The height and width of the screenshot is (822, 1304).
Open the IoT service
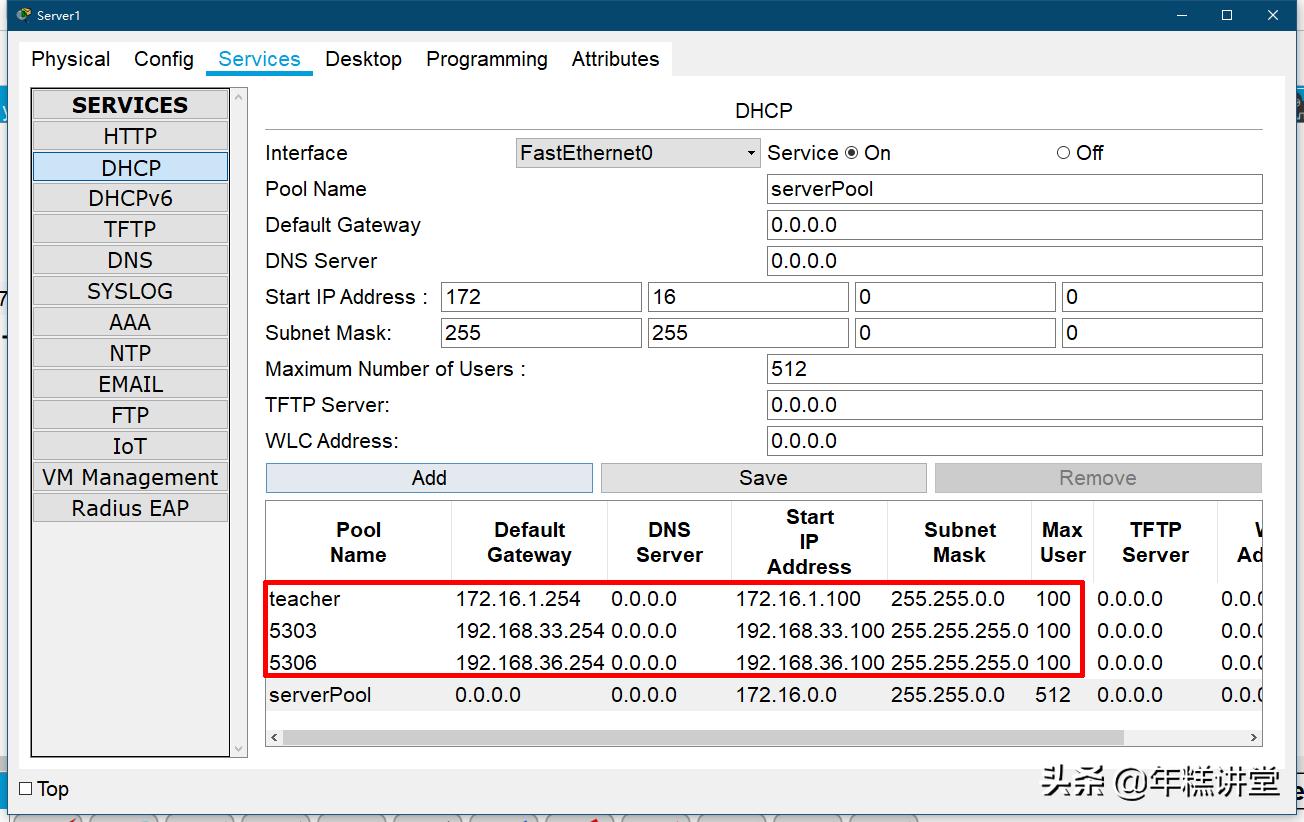click(x=130, y=446)
